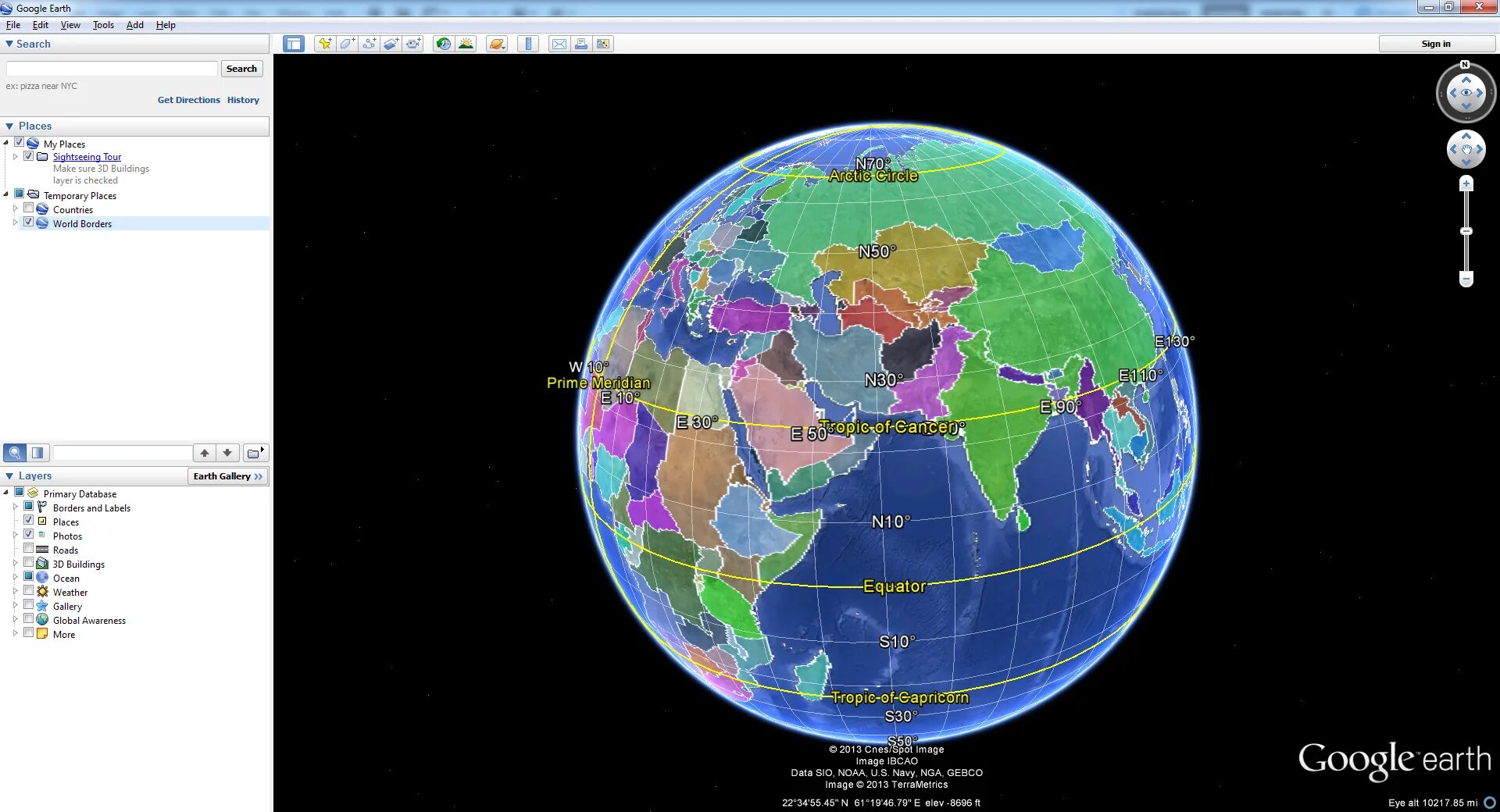Select the More layer row
Image resolution: width=1500 pixels, height=812 pixels.
(x=64, y=635)
